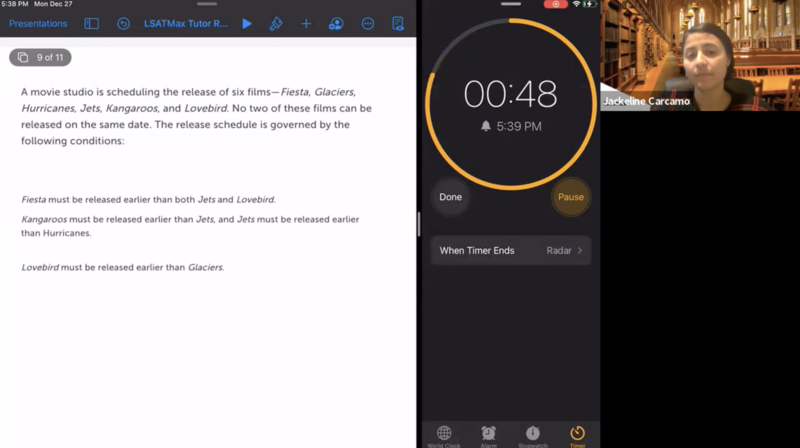Viewport: 800px width, 448px height.
Task: Switch to the World Clock tab
Action: [444, 436]
